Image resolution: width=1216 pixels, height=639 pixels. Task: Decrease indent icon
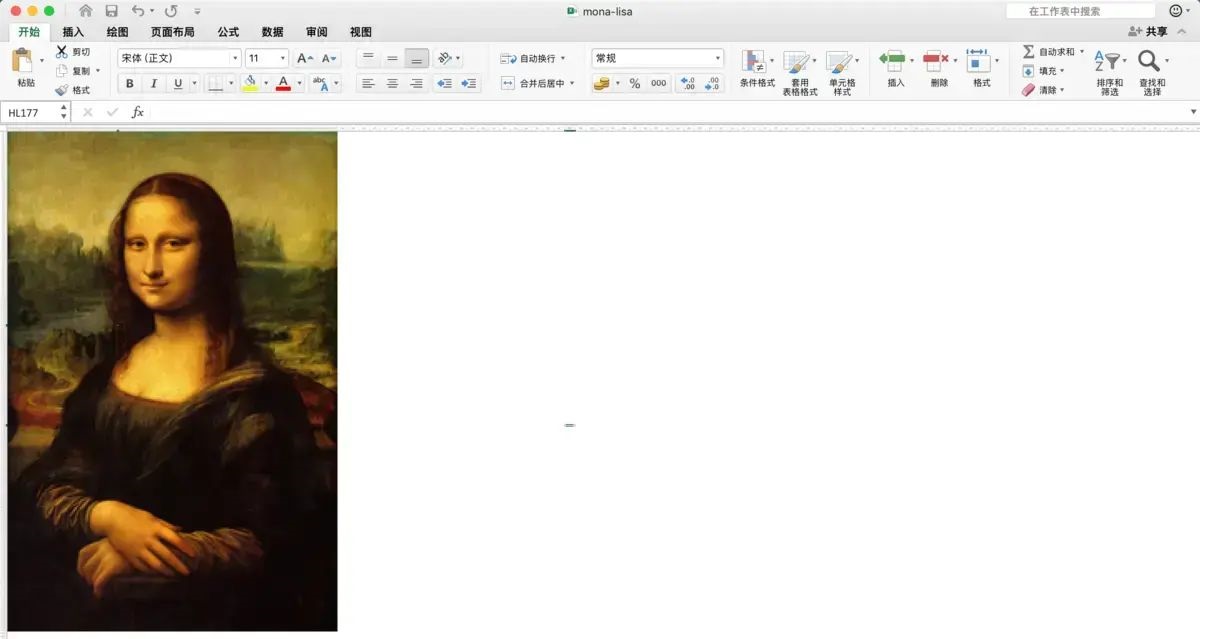click(x=444, y=84)
